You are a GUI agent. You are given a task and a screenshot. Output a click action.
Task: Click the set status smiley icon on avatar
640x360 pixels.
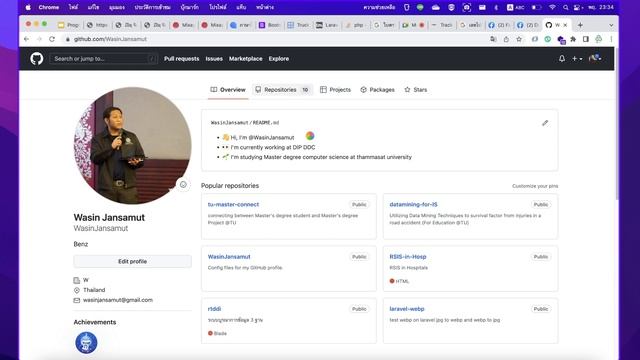point(183,184)
